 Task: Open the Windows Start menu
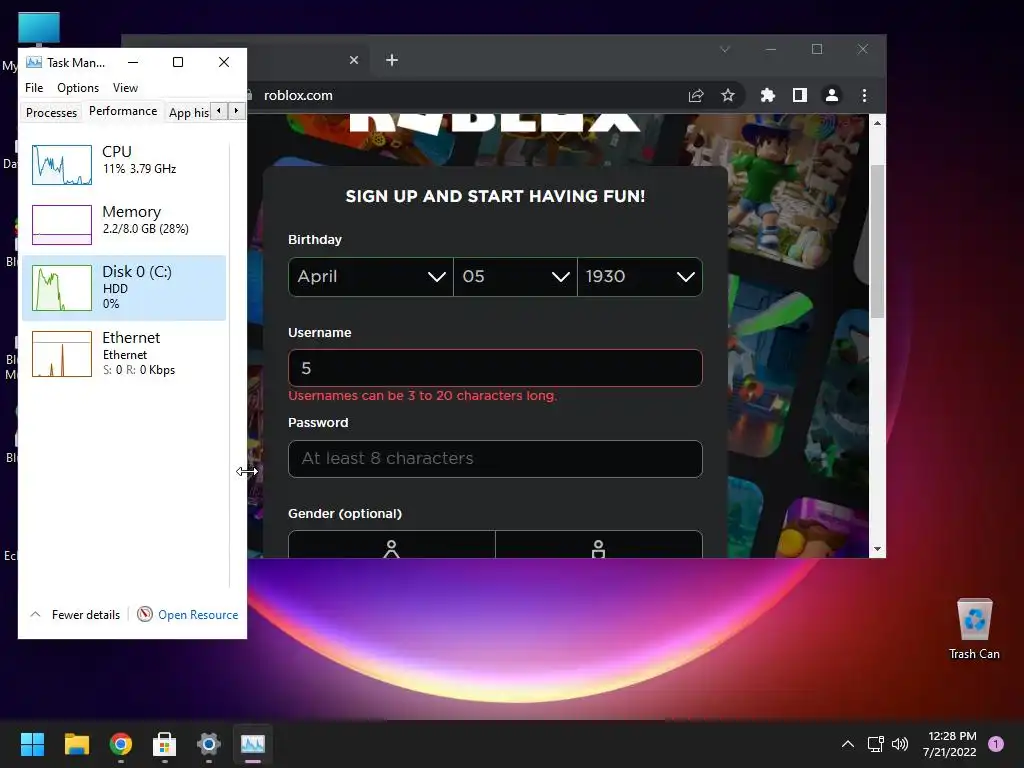pyautogui.click(x=32, y=744)
